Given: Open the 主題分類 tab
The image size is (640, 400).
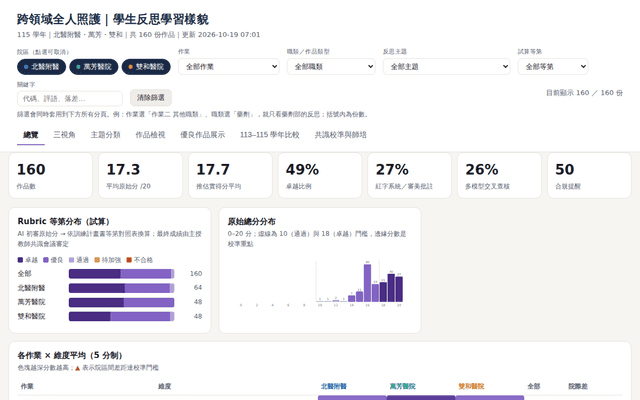Looking at the screenshot, I should [105, 135].
